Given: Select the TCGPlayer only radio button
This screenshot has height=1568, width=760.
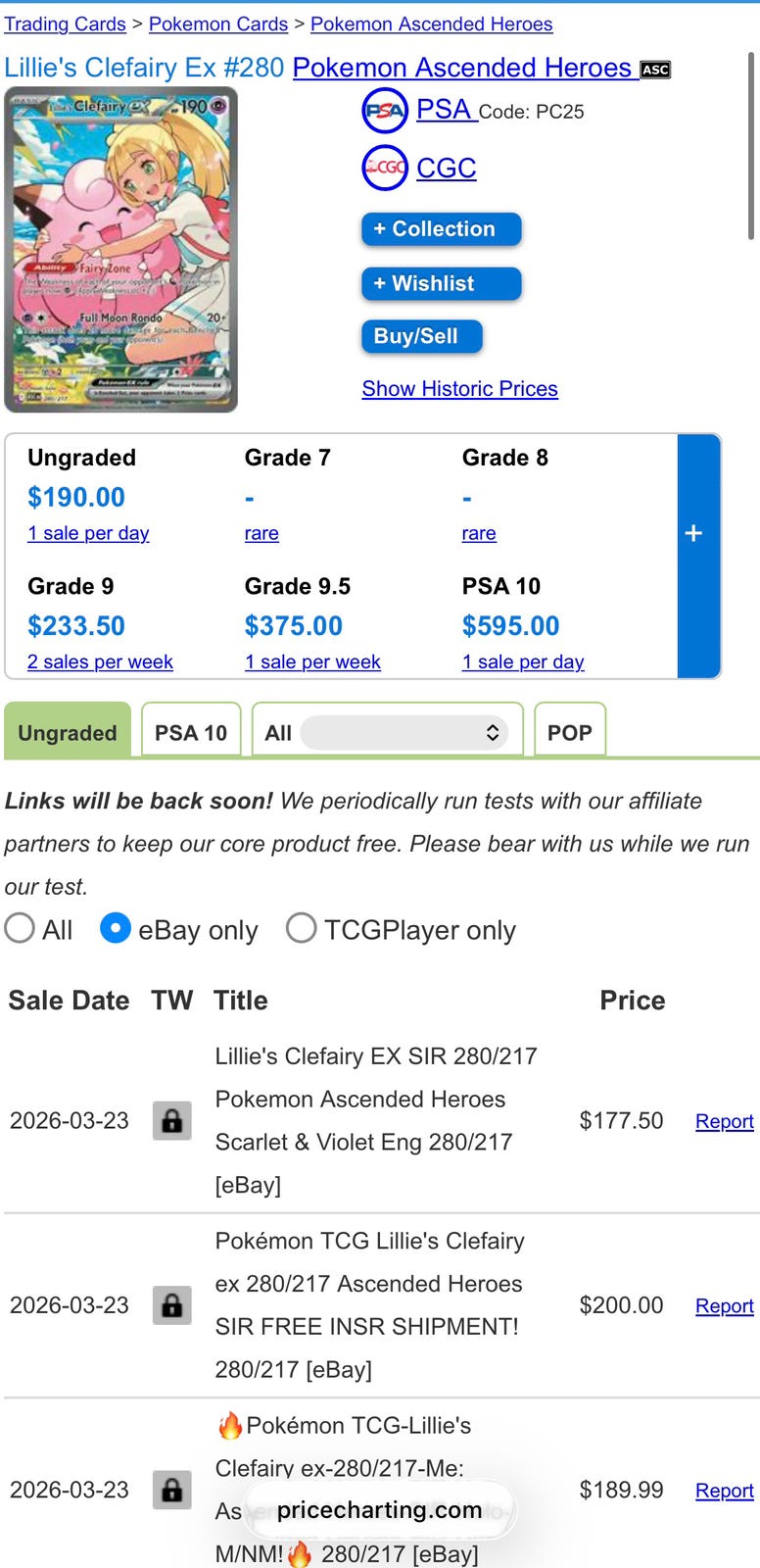Looking at the screenshot, I should pyautogui.click(x=301, y=928).
